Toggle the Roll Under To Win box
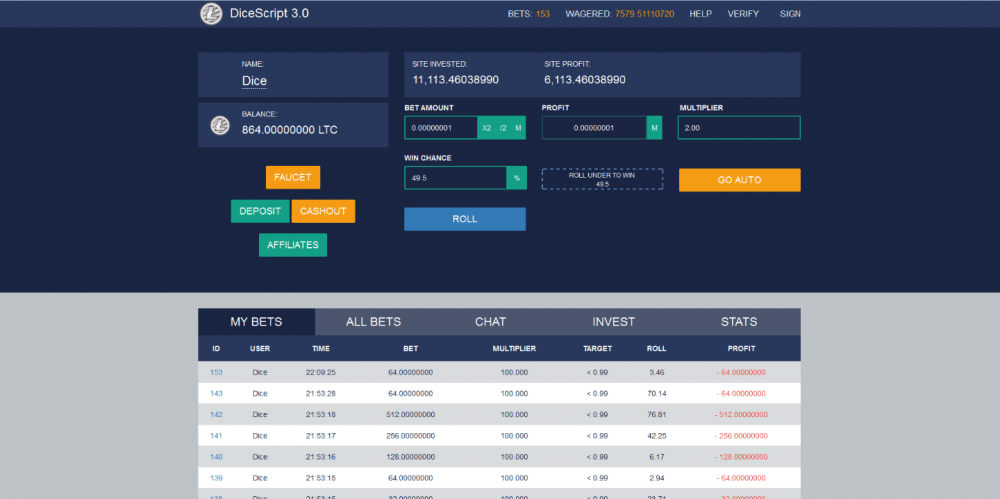Image resolution: width=1000 pixels, height=499 pixels. 602,179
